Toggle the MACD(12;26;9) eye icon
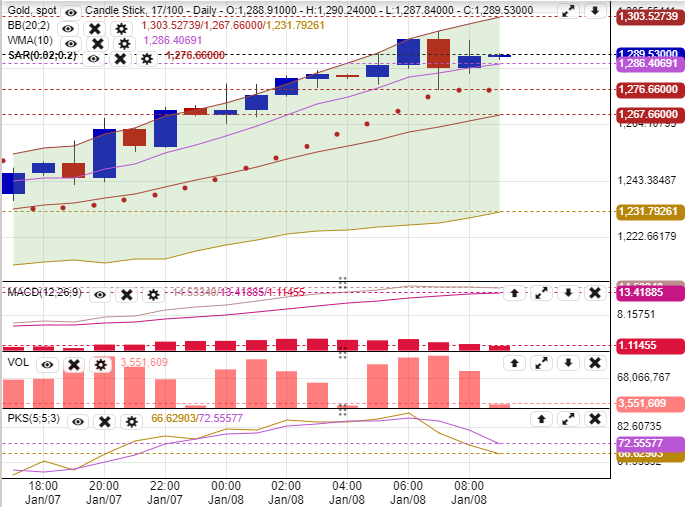 click(x=100, y=294)
